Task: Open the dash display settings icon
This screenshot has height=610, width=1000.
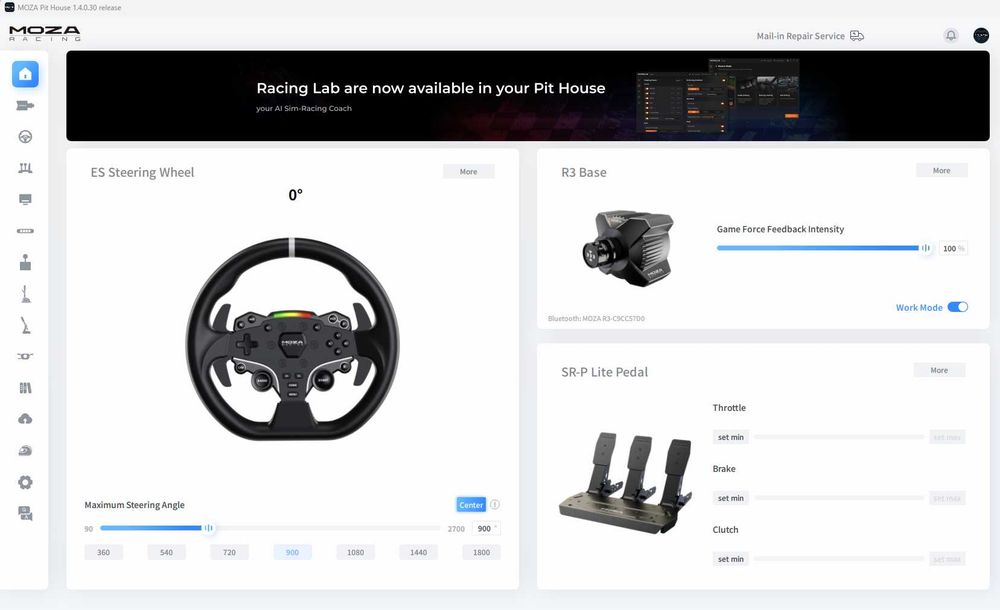Action: point(26,200)
